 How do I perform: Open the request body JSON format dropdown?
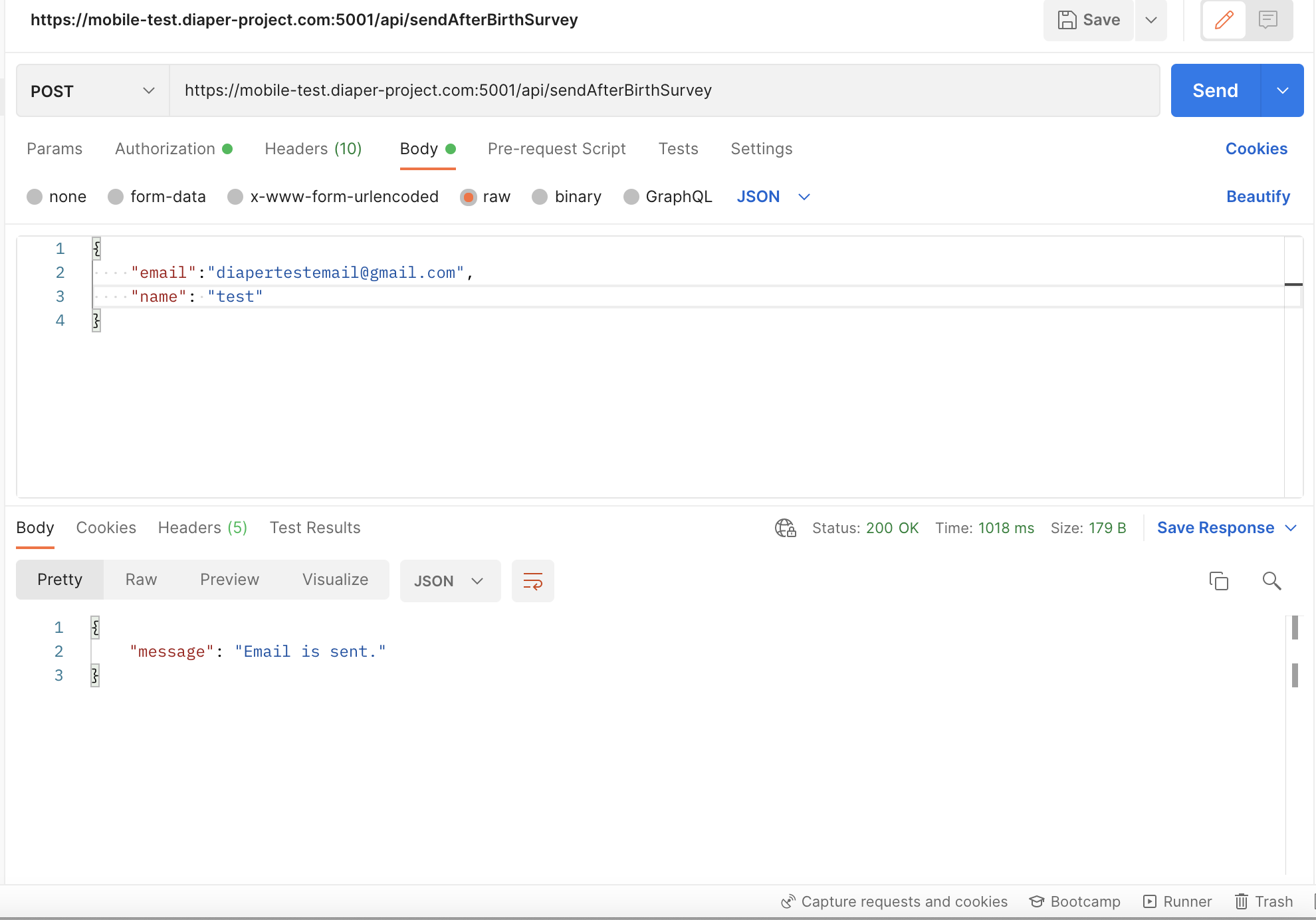tap(774, 197)
